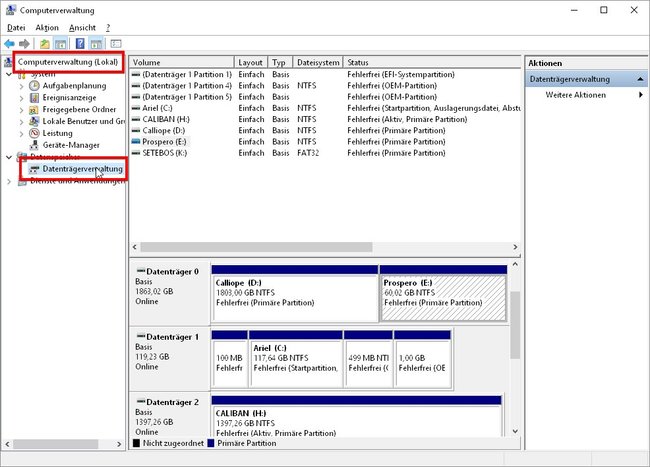Toggle the Show/Hide action pane icon
This screenshot has height=467, width=650.
coord(96,44)
